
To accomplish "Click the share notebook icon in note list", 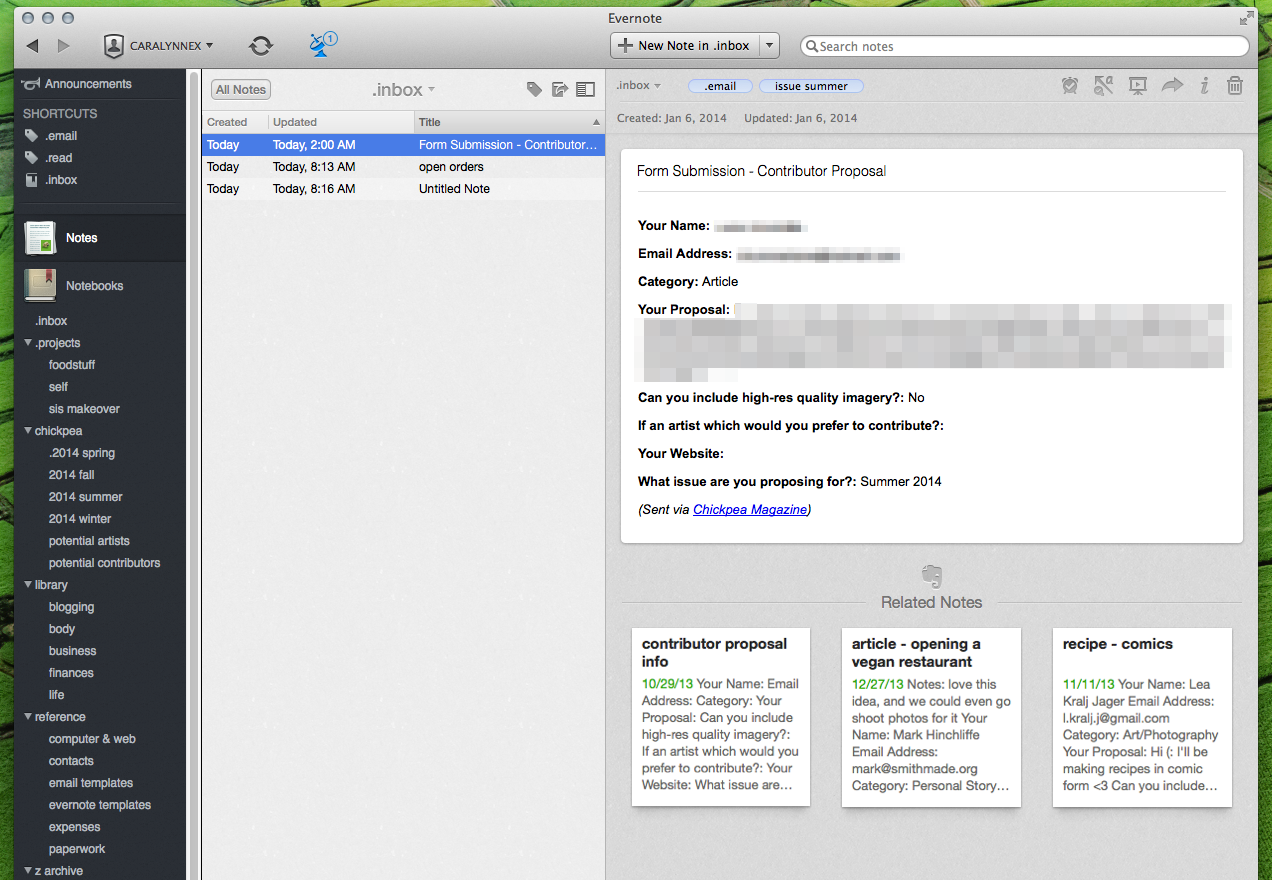I will 560,90.
